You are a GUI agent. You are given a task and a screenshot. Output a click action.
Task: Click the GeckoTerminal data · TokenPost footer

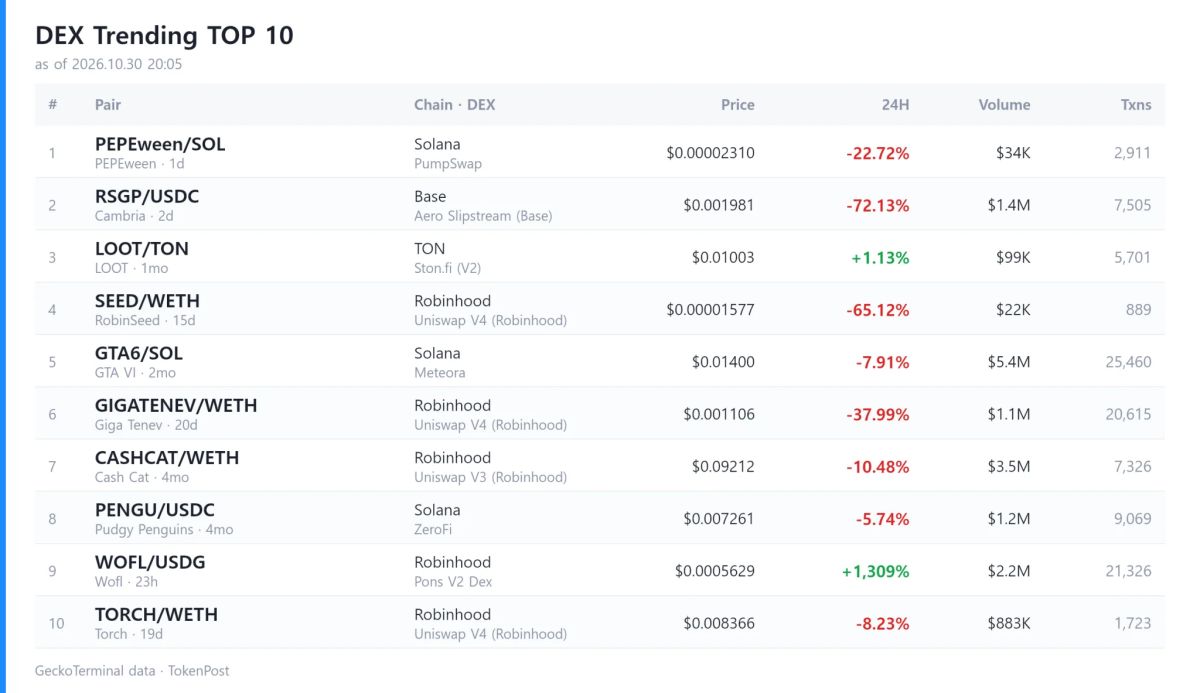[132, 671]
